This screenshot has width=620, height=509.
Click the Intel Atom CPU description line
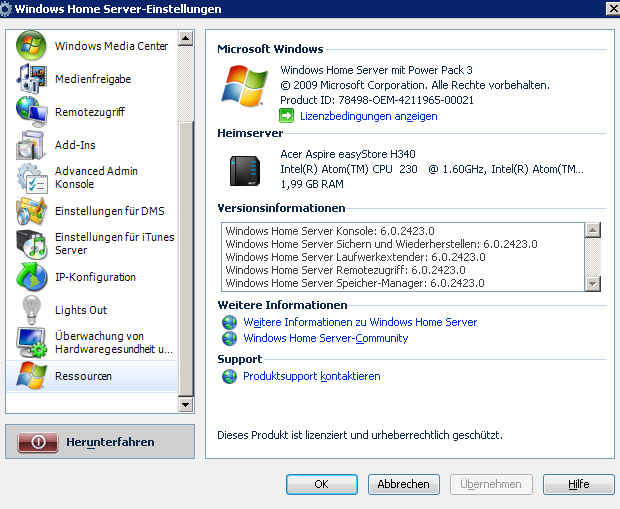pos(432,169)
